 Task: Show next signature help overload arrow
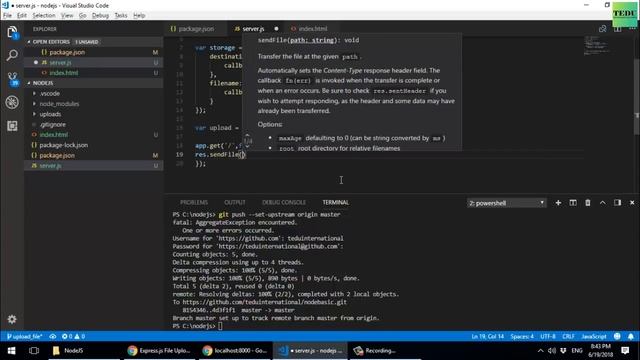(x=247, y=147)
